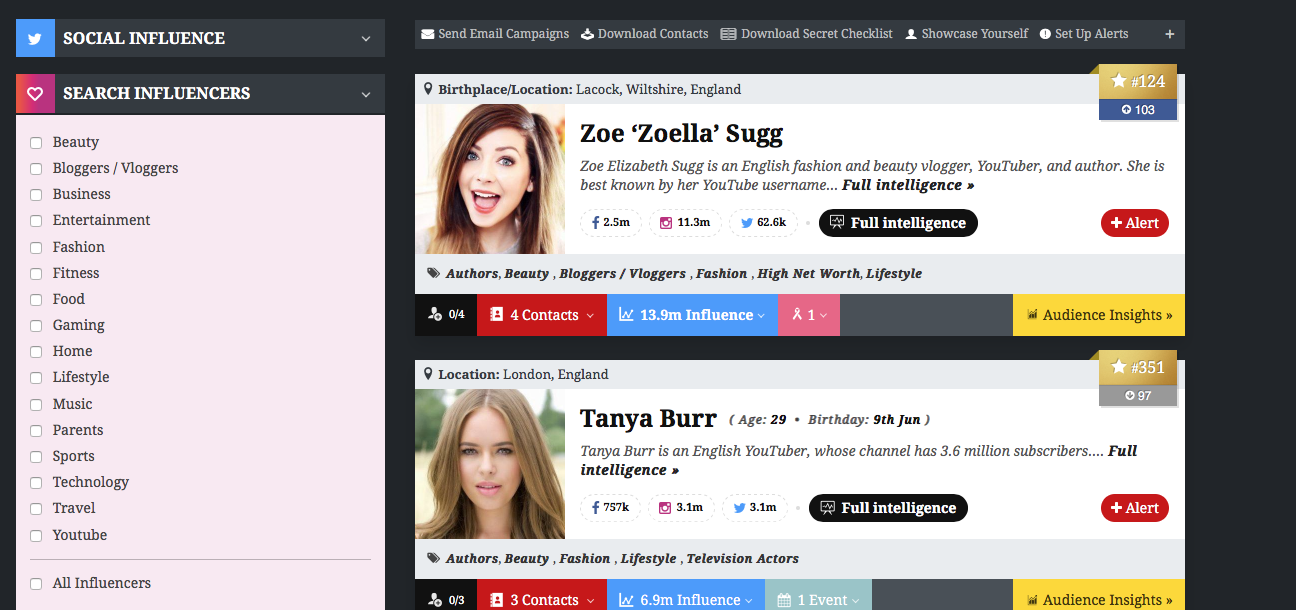
Task: Click Tanya Burr's profile photo
Action: [490, 464]
